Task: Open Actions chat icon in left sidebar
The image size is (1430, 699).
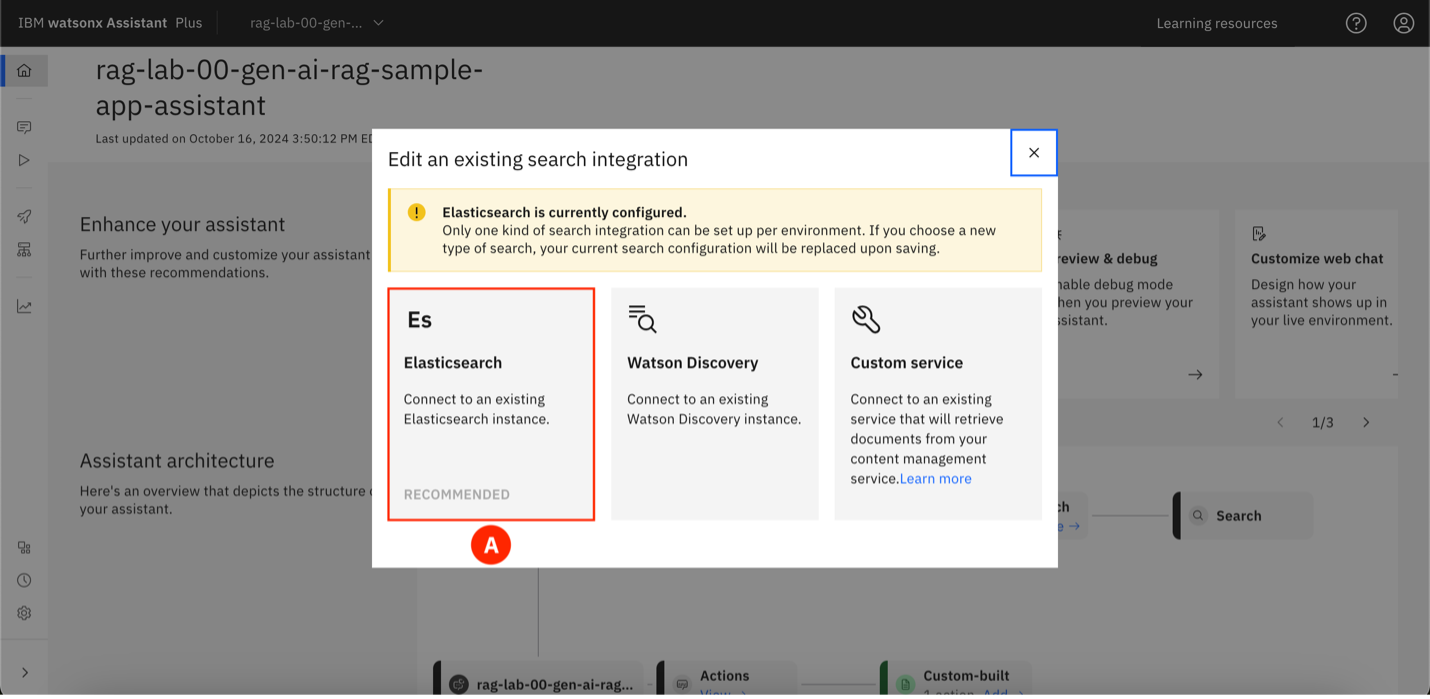Action: [24, 128]
